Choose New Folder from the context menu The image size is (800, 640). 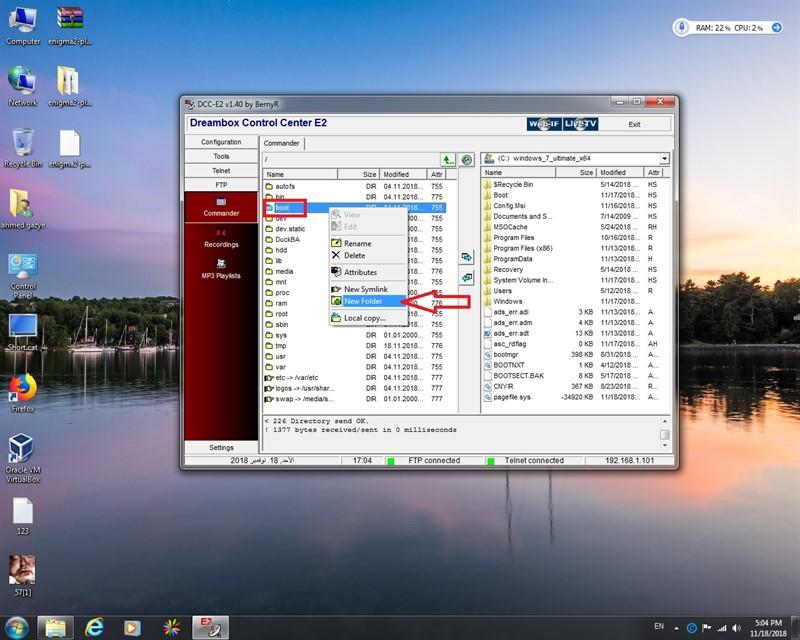pyautogui.click(x=368, y=301)
